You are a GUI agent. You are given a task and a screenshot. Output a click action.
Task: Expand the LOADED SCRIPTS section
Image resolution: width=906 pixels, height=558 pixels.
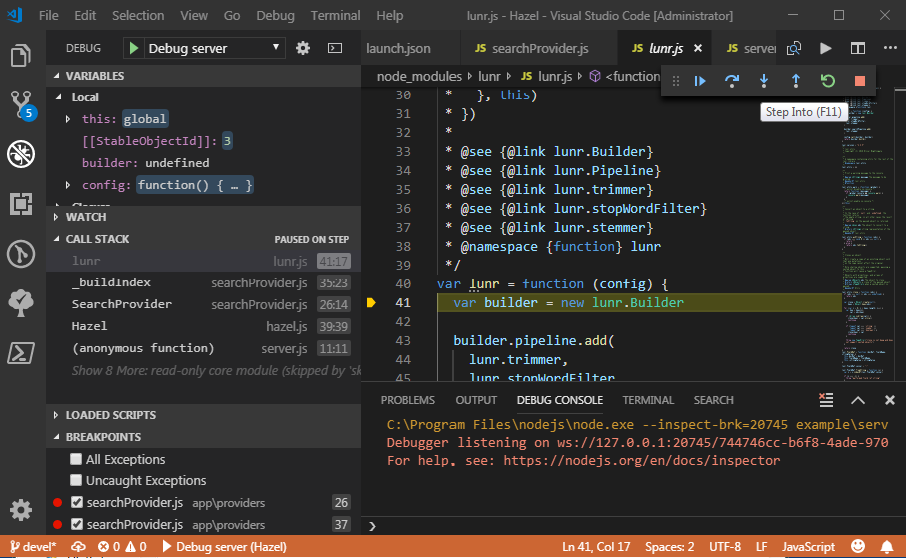203,415
